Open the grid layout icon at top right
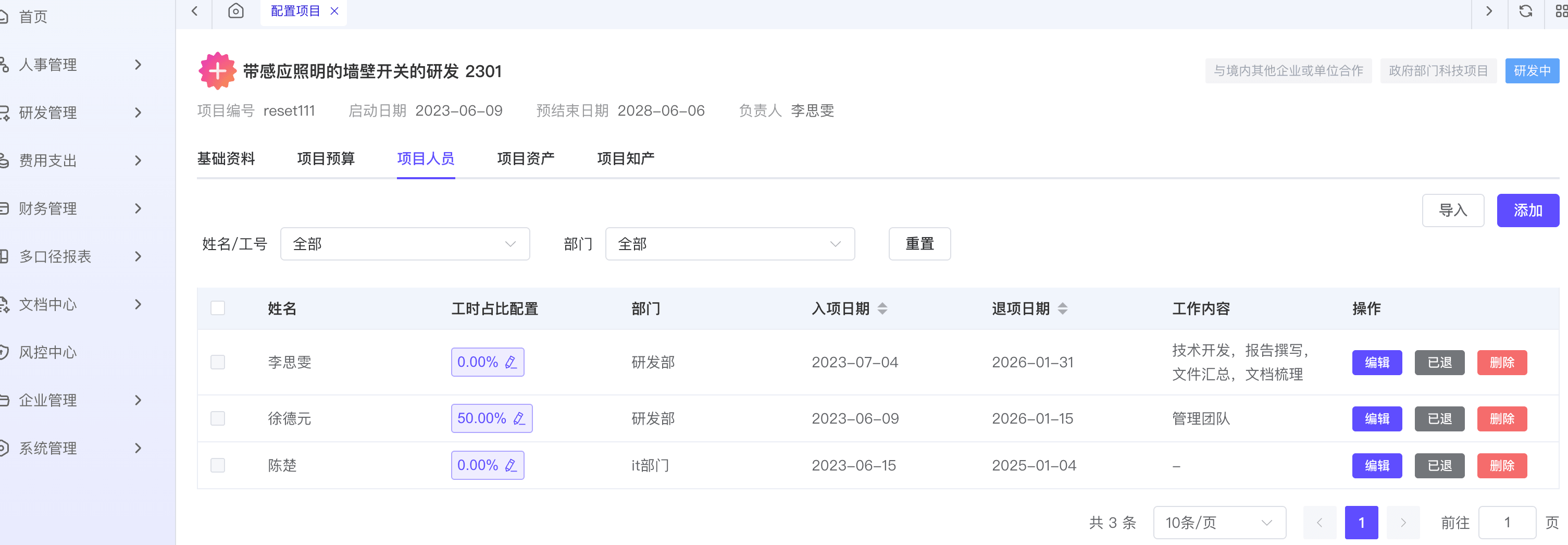Screen dimensions: 1568x545 tap(1561, 11)
